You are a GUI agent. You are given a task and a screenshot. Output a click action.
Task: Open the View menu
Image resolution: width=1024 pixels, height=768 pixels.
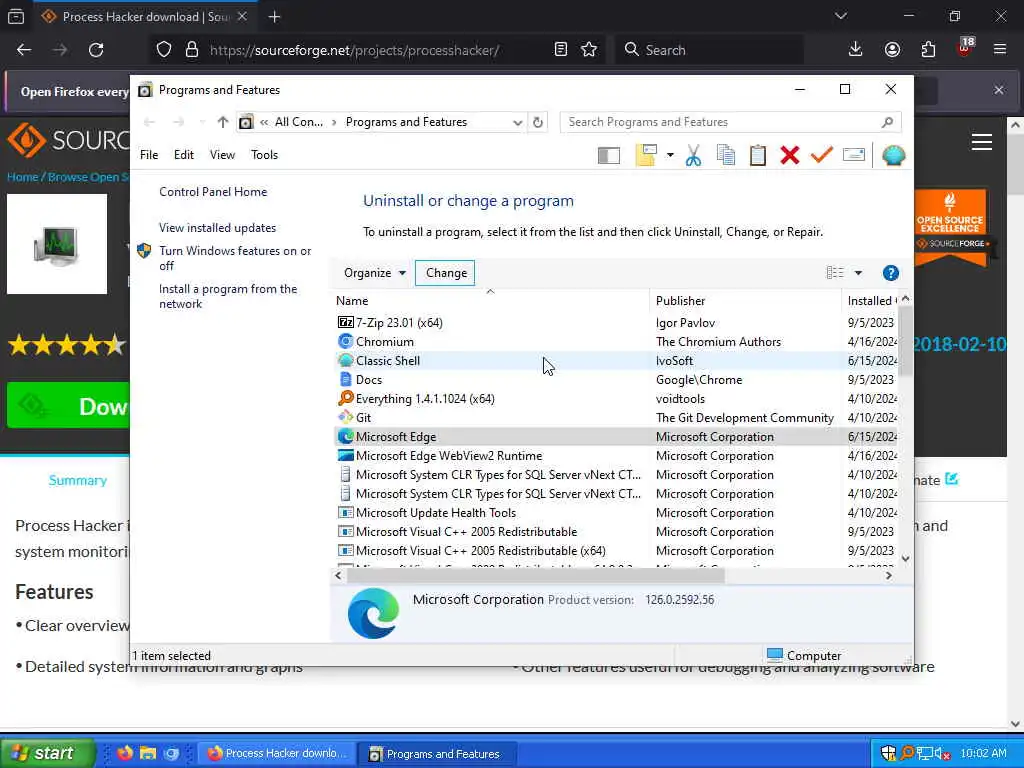coord(222,155)
